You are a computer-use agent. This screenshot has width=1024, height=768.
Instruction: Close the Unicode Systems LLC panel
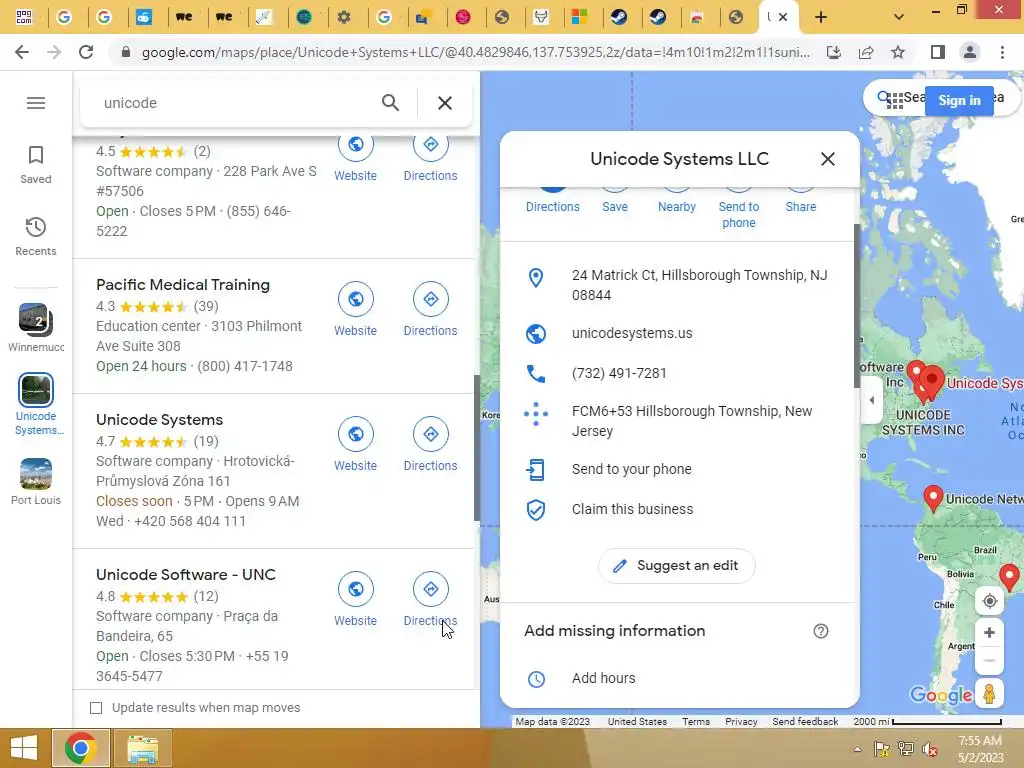pyautogui.click(x=827, y=159)
